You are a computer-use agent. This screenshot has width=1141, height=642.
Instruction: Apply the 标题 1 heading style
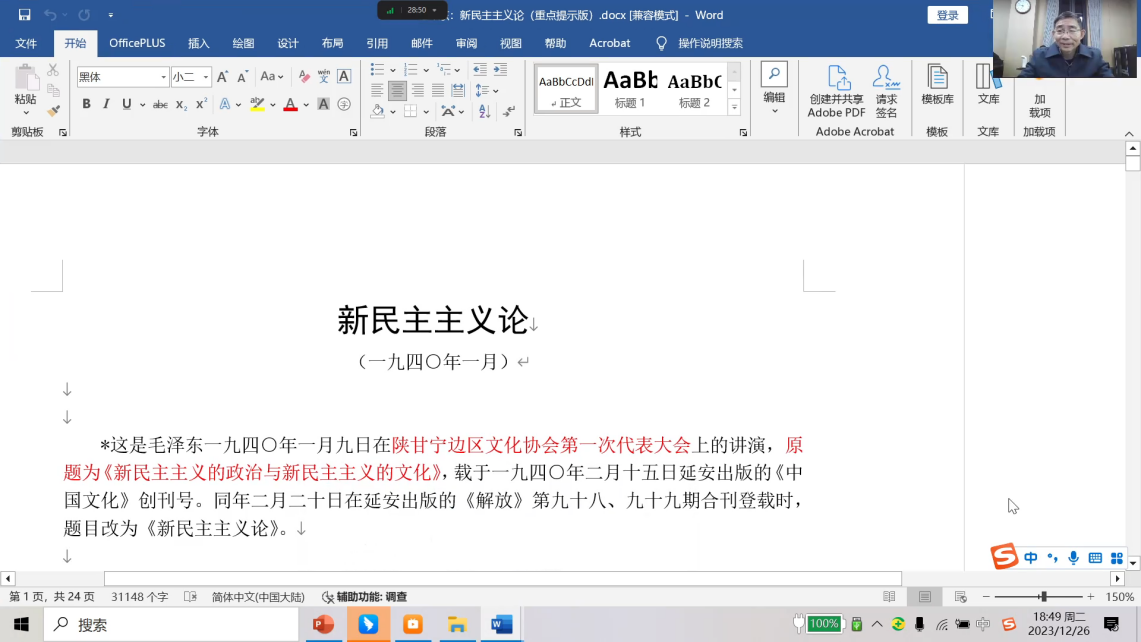tap(630, 88)
